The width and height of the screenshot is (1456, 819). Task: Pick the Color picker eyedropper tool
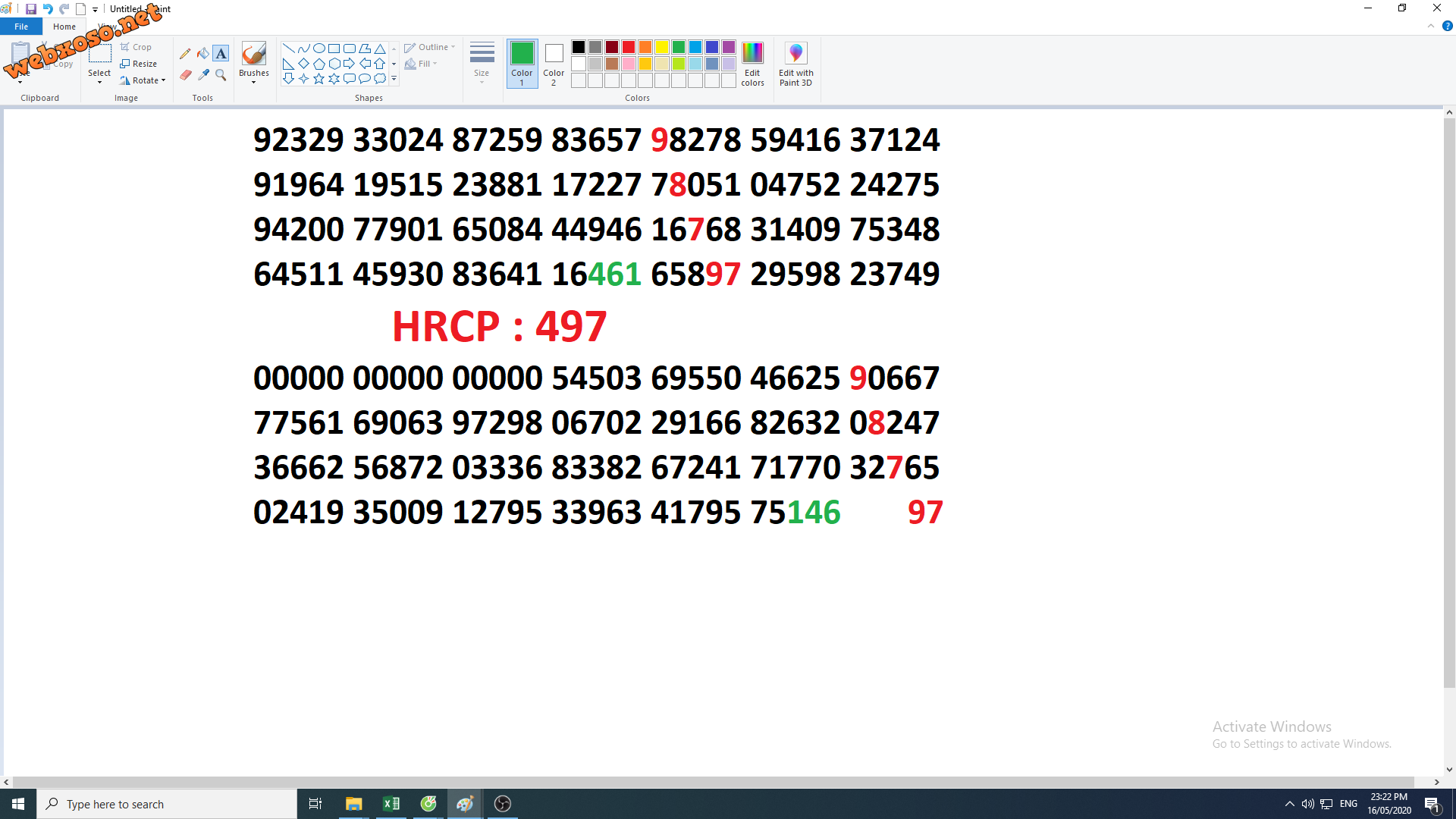(x=203, y=74)
